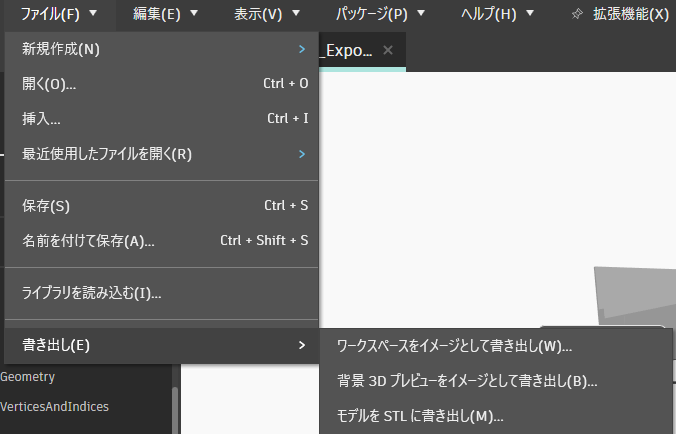Open the 表示(V) menu
Image resolution: width=676 pixels, height=434 pixels.
click(x=266, y=14)
